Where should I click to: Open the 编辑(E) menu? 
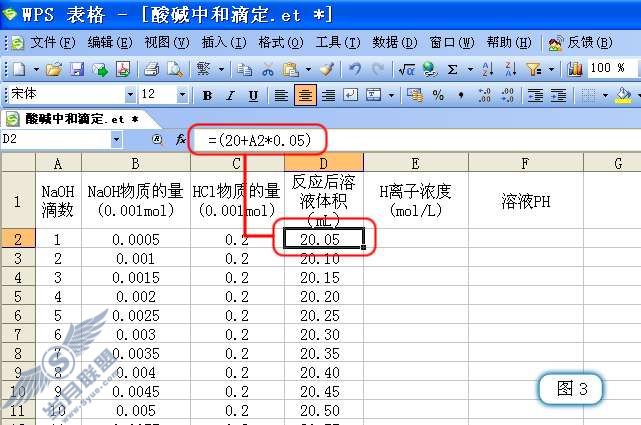click(x=110, y=42)
